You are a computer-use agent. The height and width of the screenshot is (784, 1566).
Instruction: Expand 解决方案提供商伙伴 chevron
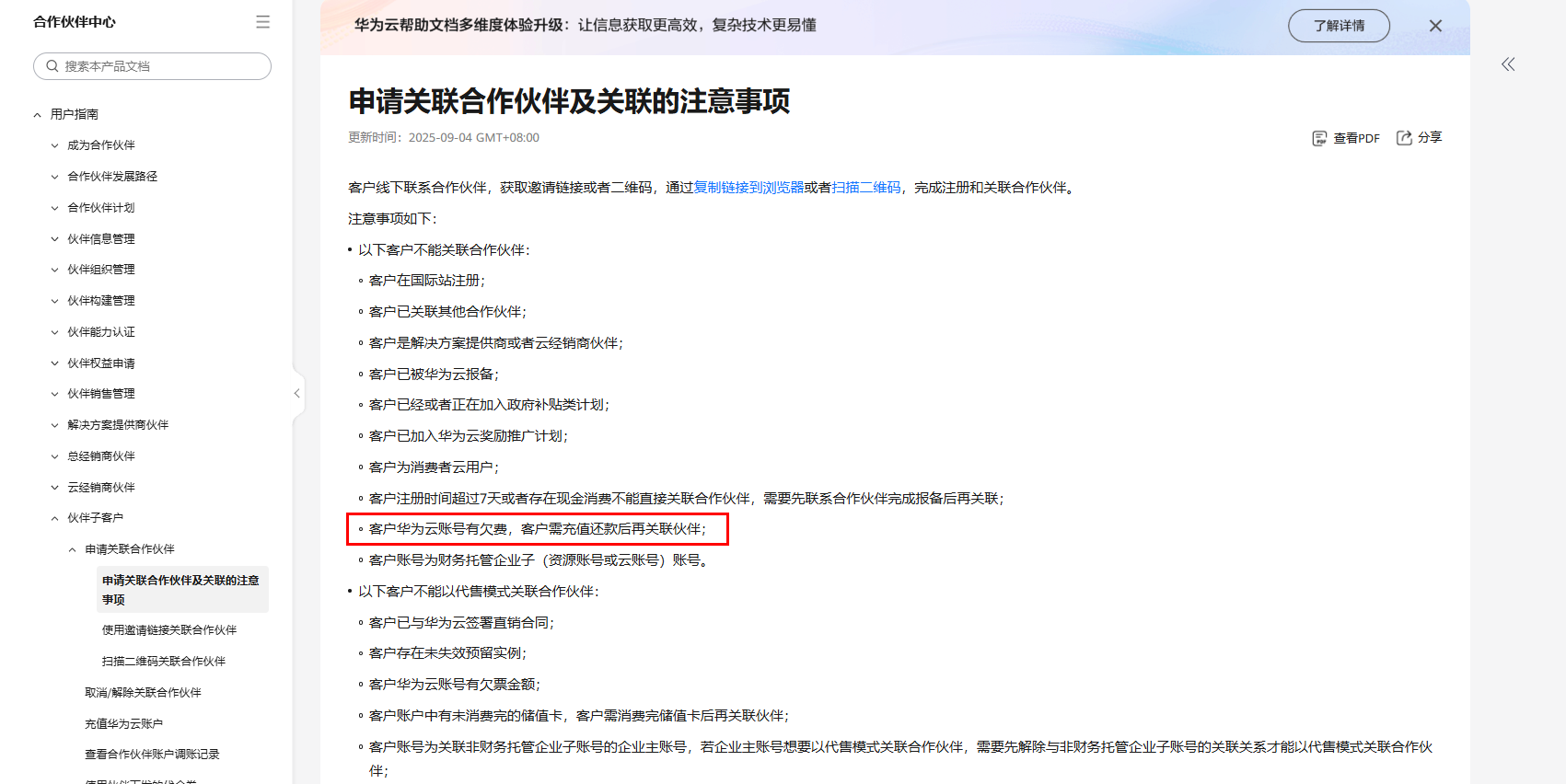[54, 425]
